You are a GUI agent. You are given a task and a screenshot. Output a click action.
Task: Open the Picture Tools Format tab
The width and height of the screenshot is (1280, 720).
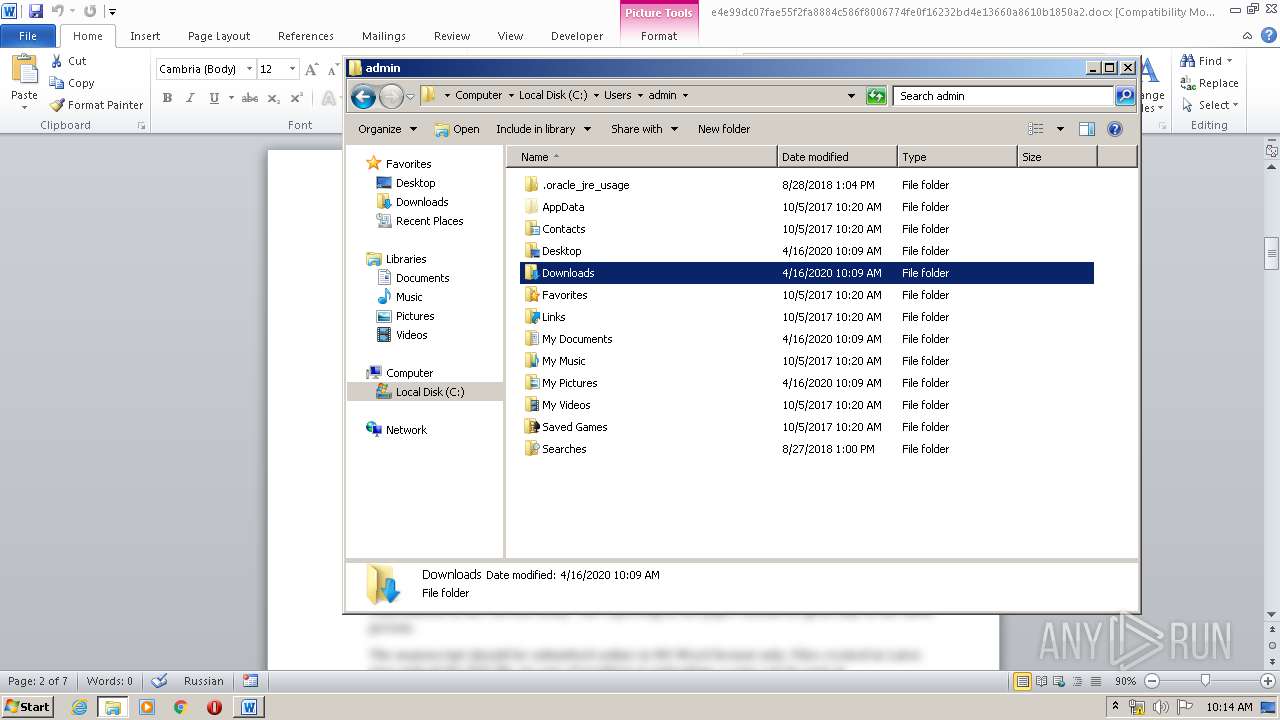pos(659,36)
